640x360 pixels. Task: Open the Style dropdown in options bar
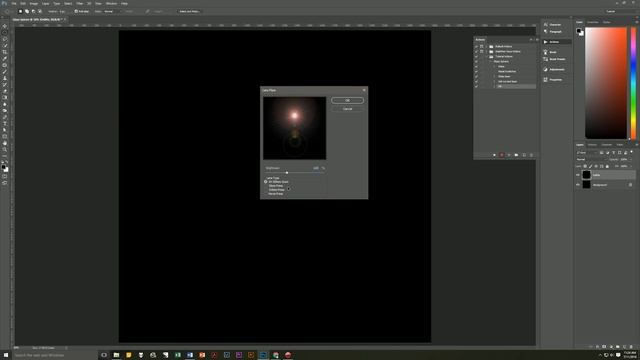click(112, 11)
